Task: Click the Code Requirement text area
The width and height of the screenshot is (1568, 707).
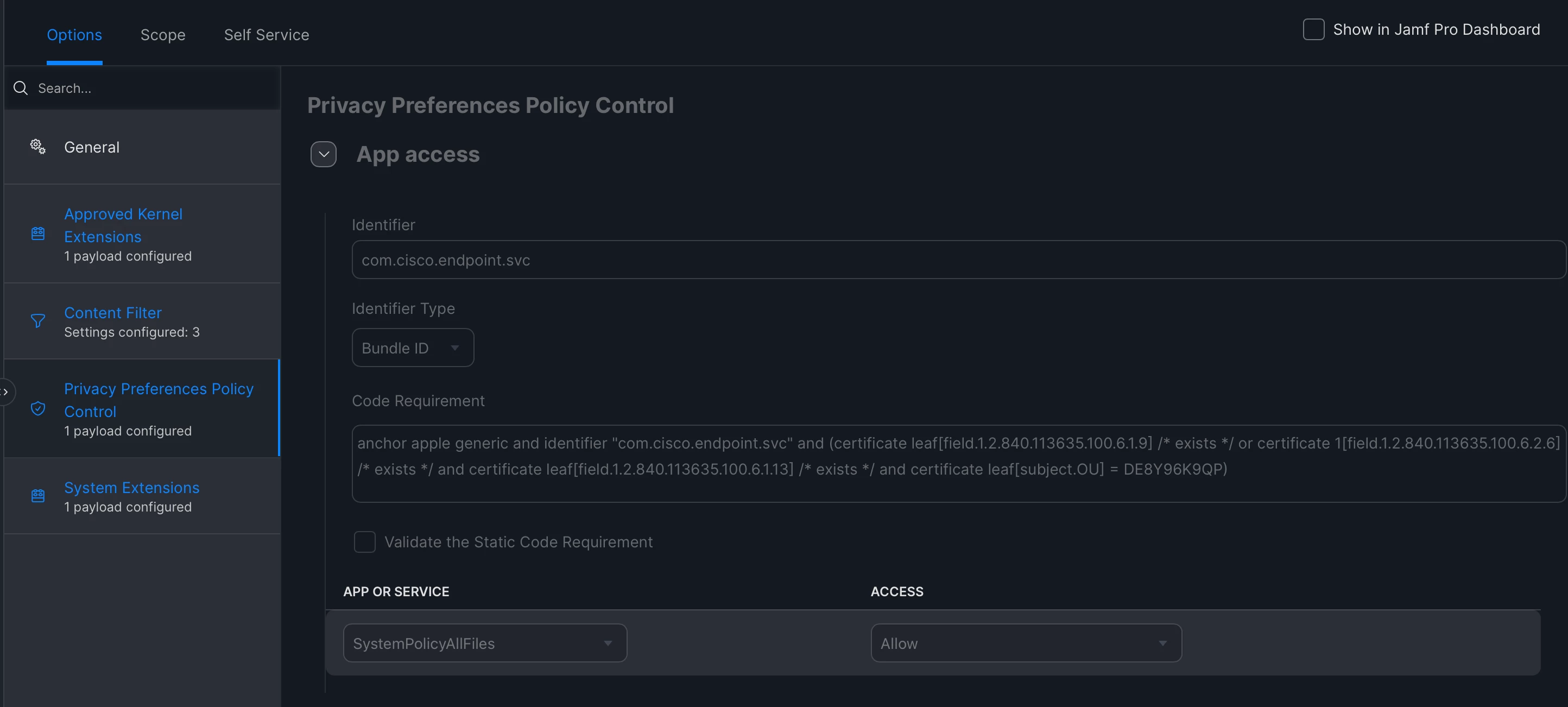Action: [959, 463]
